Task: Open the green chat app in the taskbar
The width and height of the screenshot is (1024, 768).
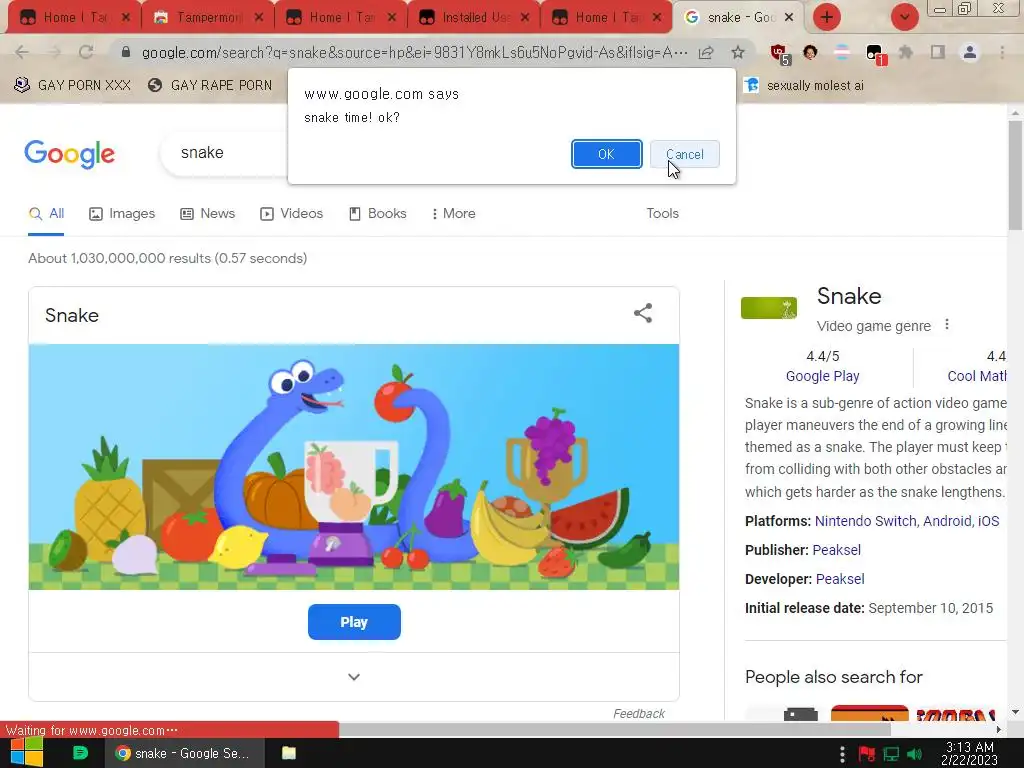Action: (80, 753)
